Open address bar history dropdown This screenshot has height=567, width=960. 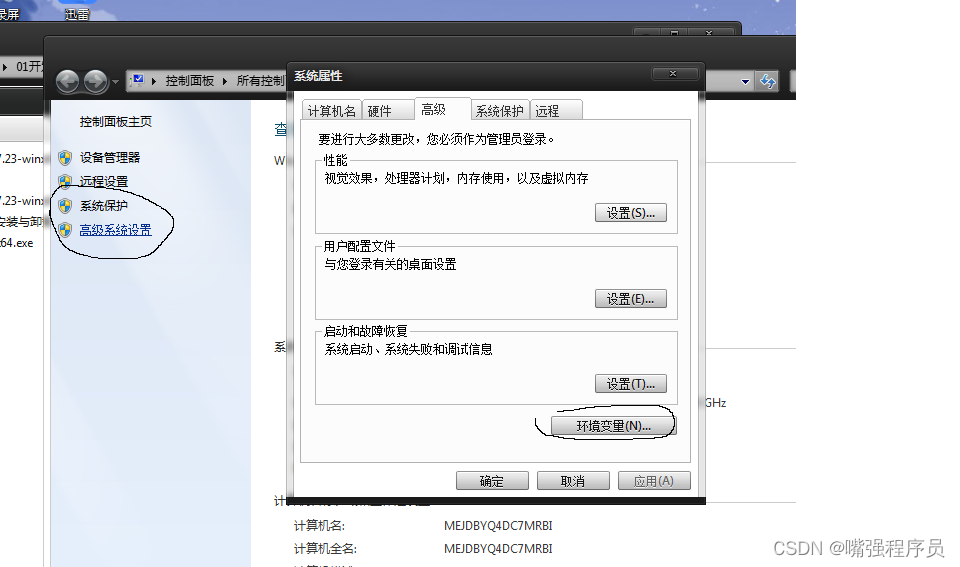(x=745, y=81)
